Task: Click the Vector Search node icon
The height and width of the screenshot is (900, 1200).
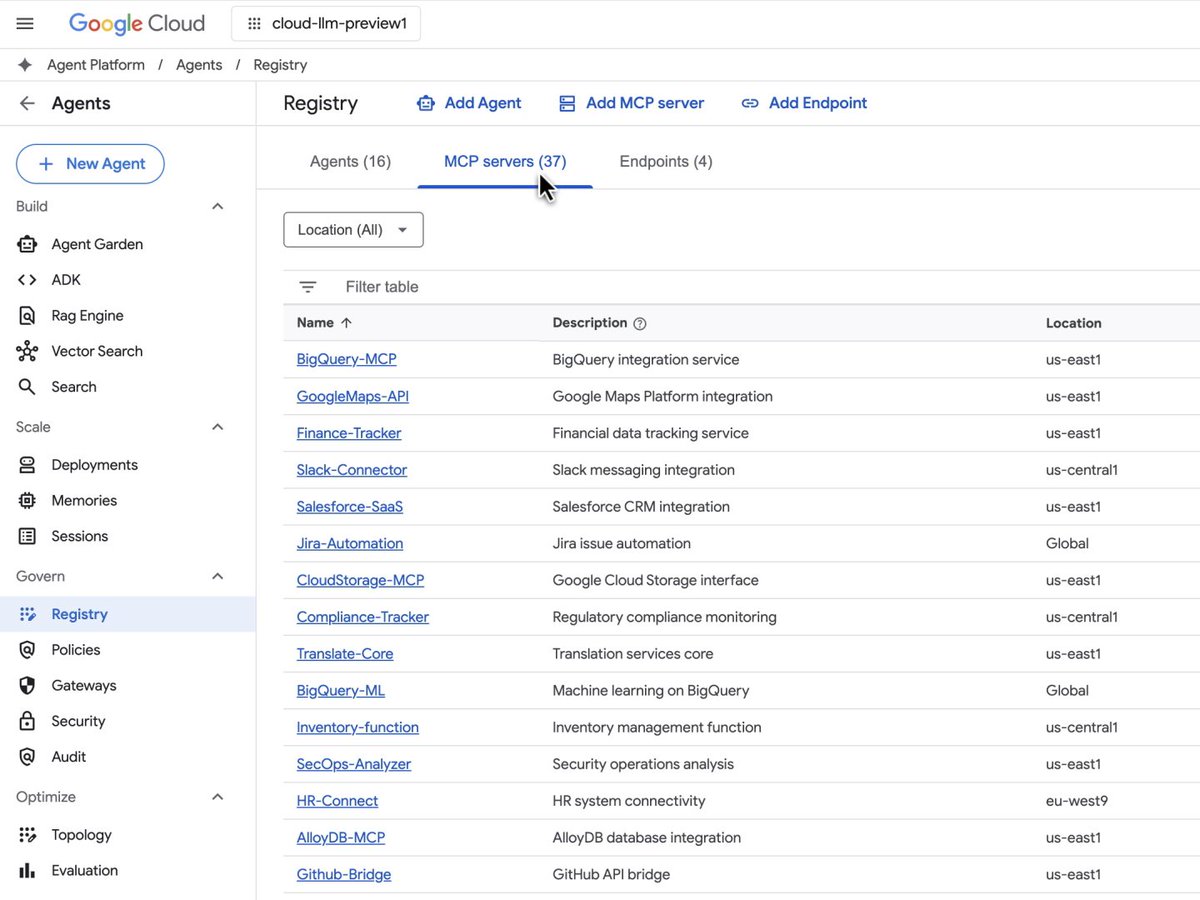Action: pos(27,351)
